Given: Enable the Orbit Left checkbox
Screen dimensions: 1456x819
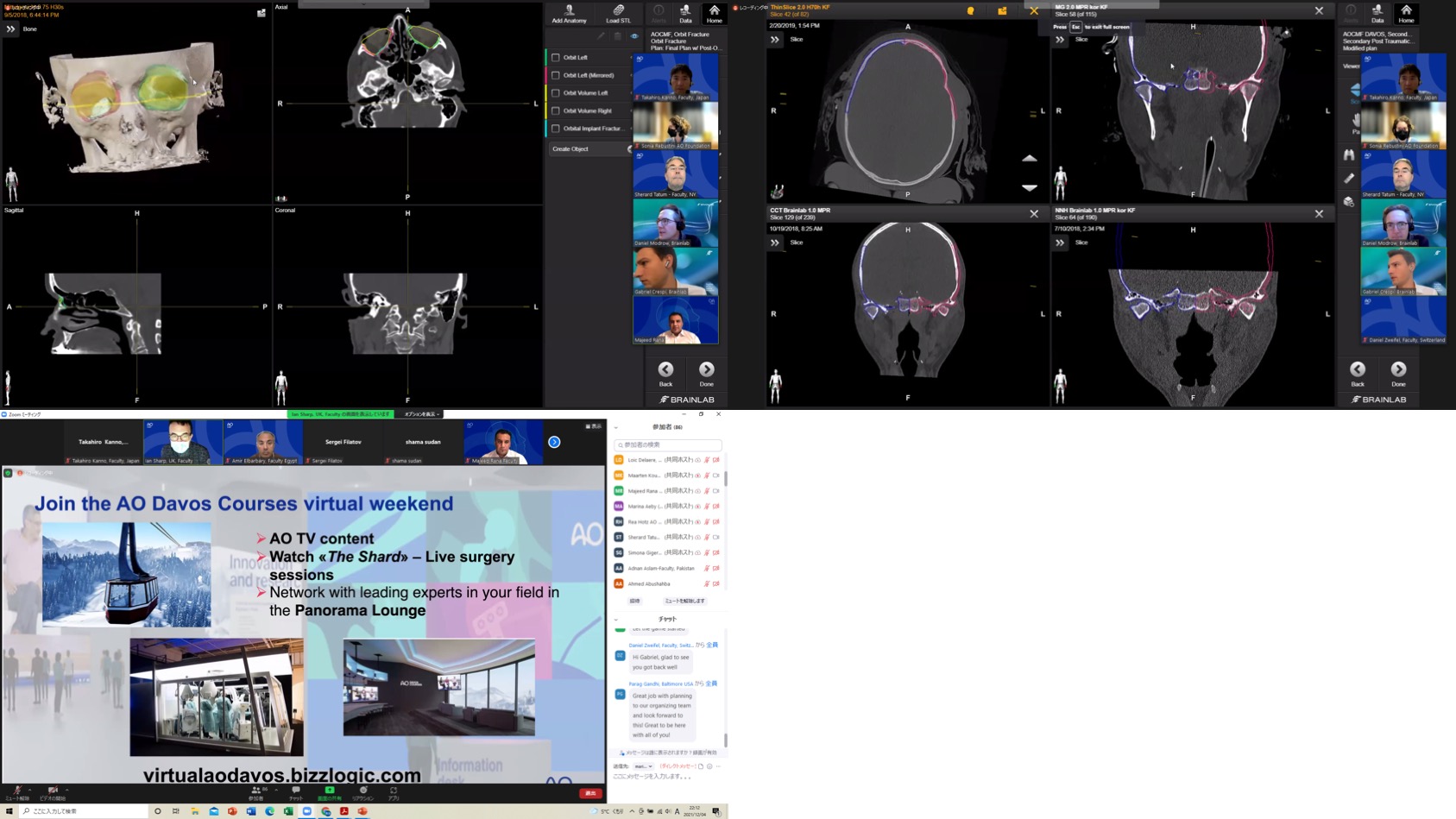Looking at the screenshot, I should click(556, 58).
